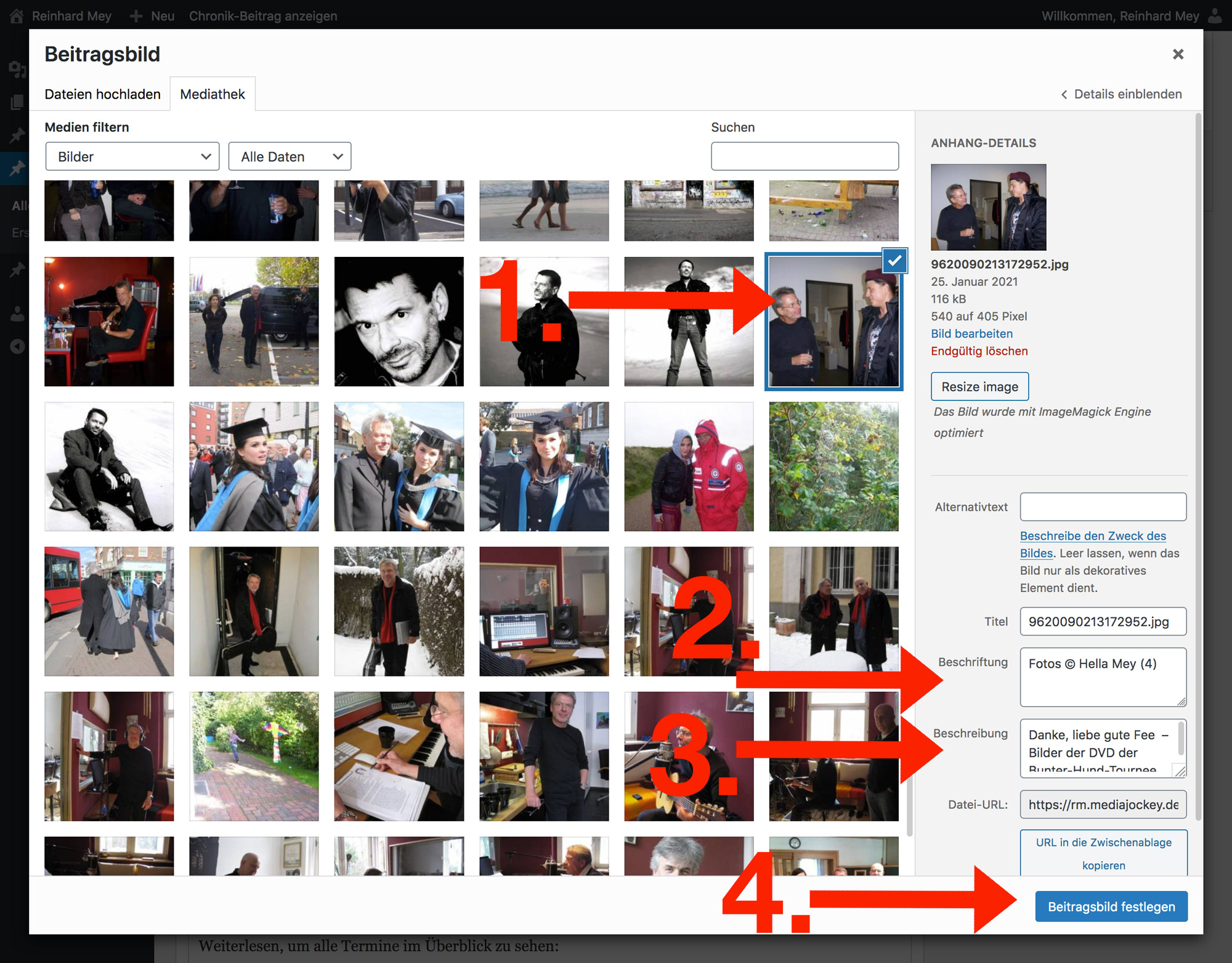Screen dimensions: 1232x963
Task: Click the Titel field with 9620090213172952.jpg
Action: 1103,621
